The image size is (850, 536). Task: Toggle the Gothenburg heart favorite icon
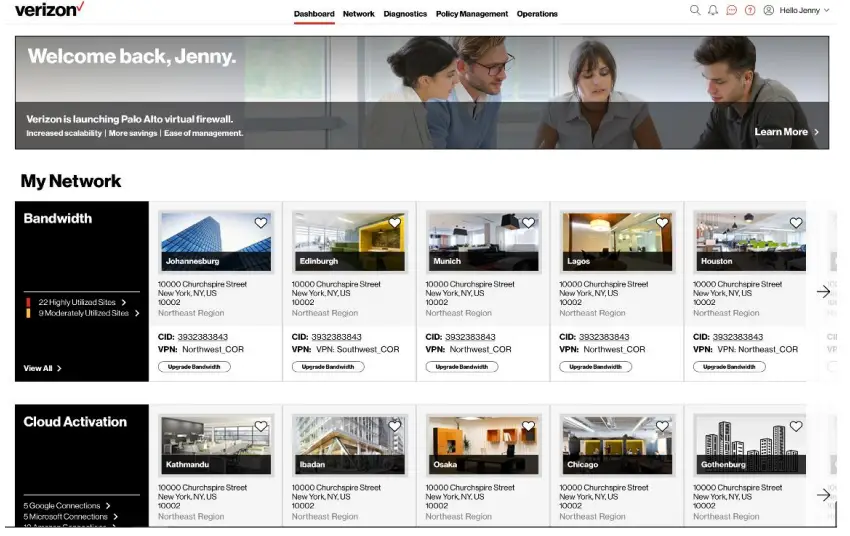pos(796,427)
